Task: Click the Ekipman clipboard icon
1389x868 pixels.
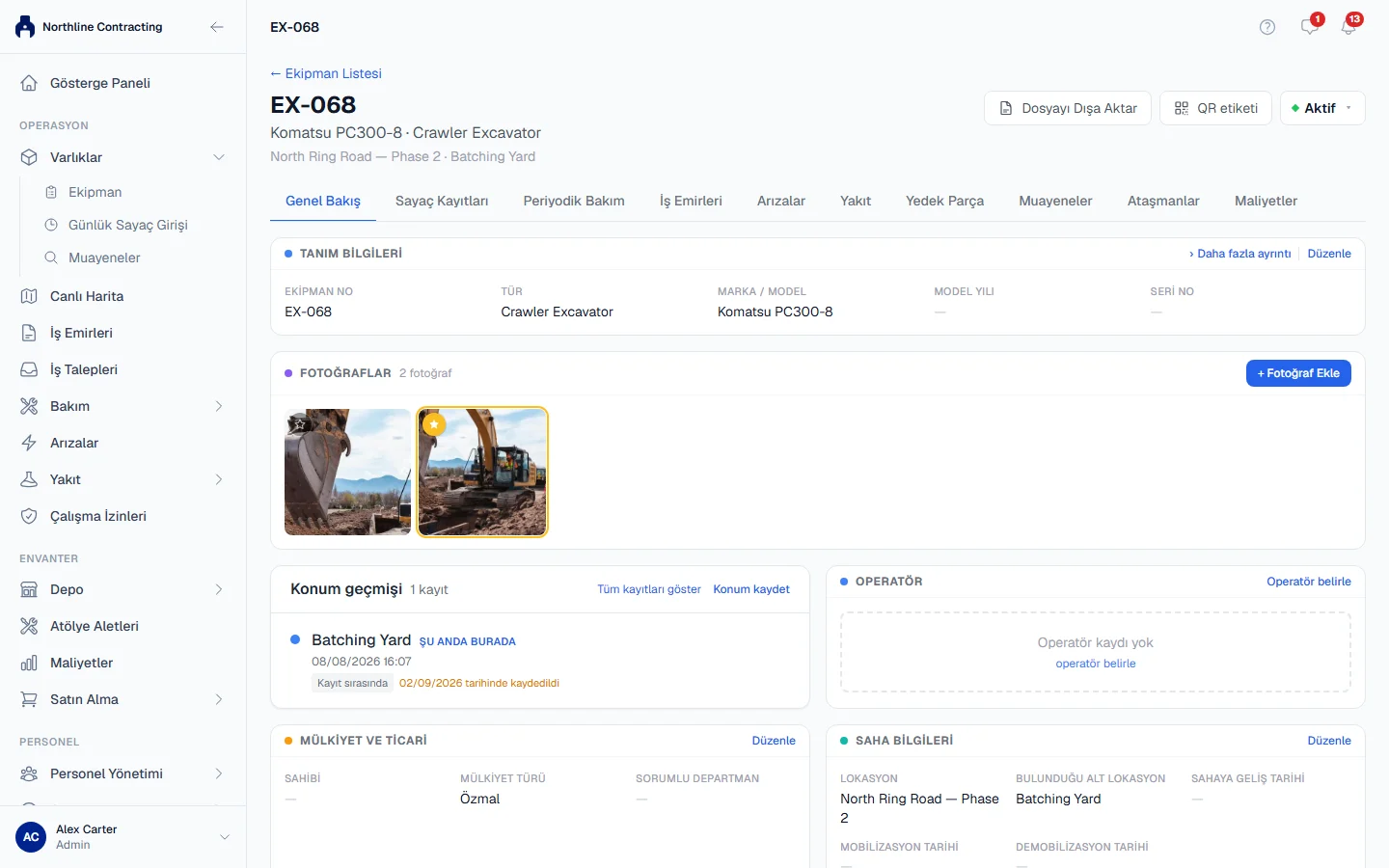Action: tap(51, 192)
